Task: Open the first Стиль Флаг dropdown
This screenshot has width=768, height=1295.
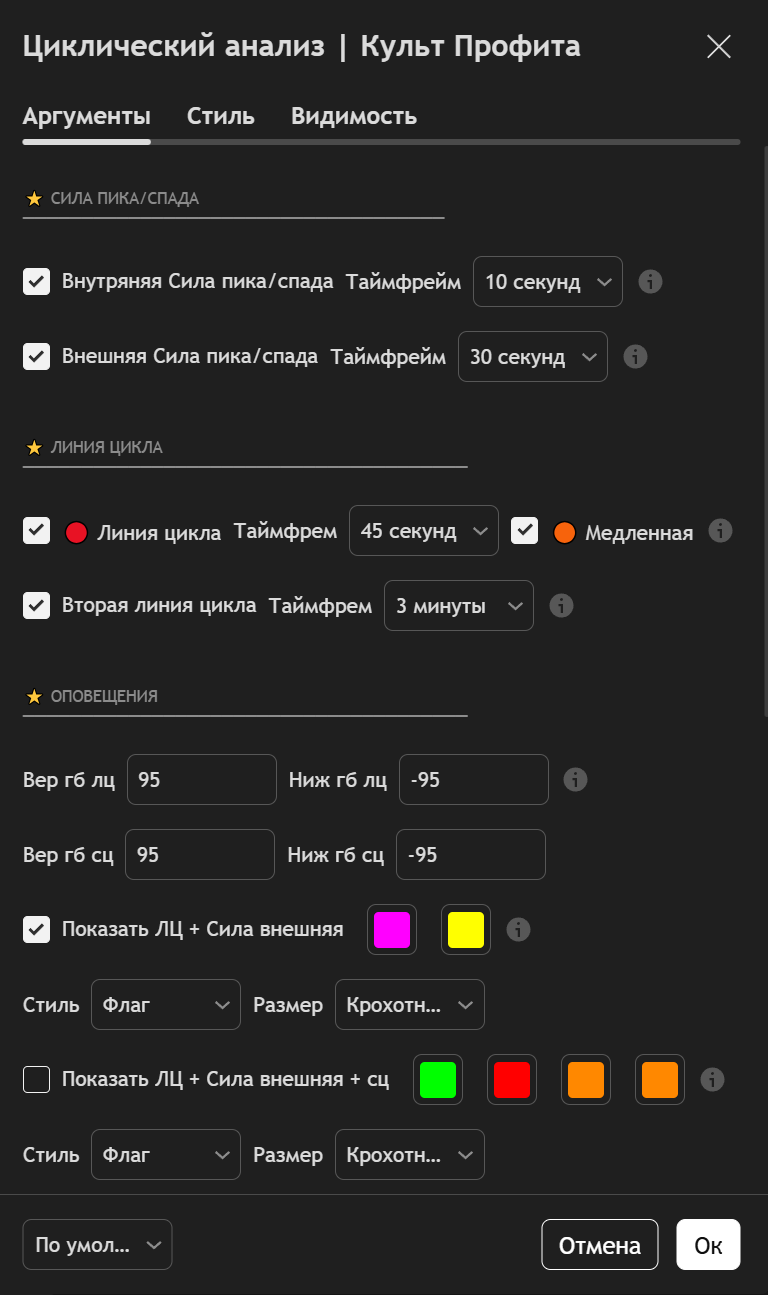Action: click(x=165, y=1005)
